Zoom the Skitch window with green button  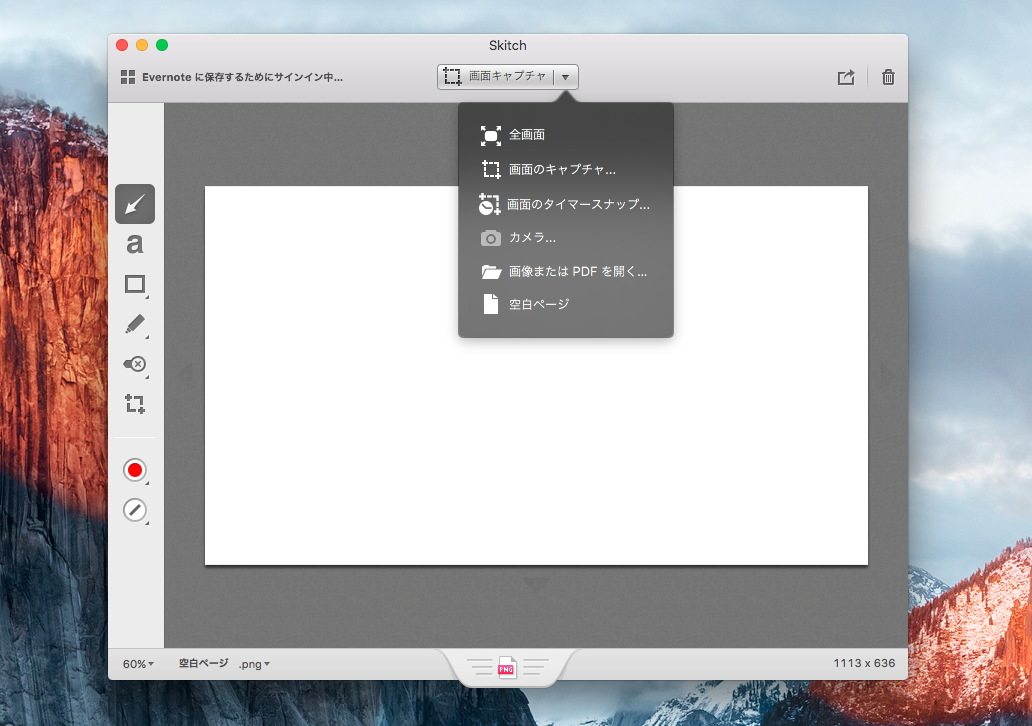(x=162, y=45)
